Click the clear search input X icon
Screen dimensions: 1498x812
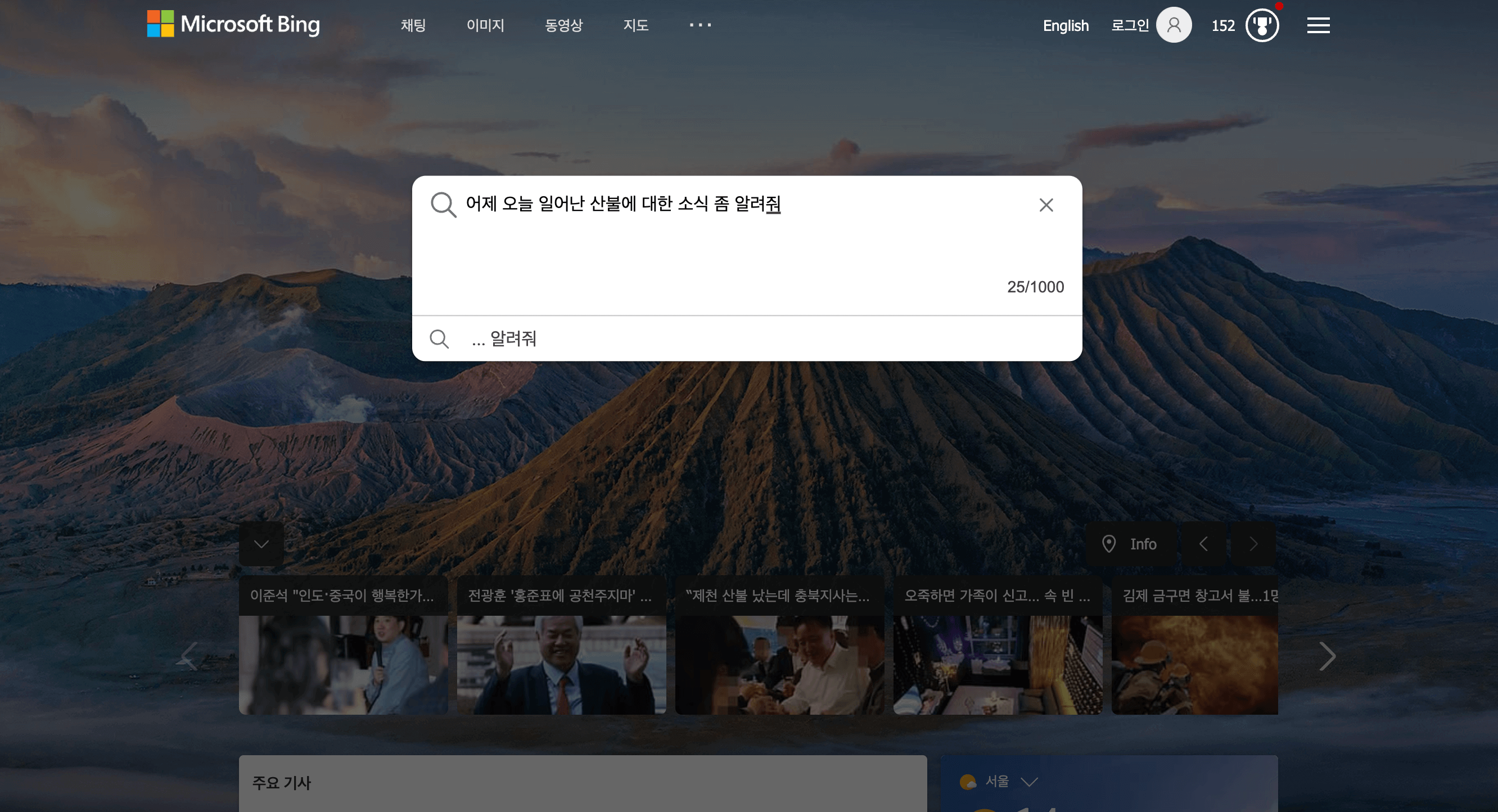pyautogui.click(x=1045, y=205)
